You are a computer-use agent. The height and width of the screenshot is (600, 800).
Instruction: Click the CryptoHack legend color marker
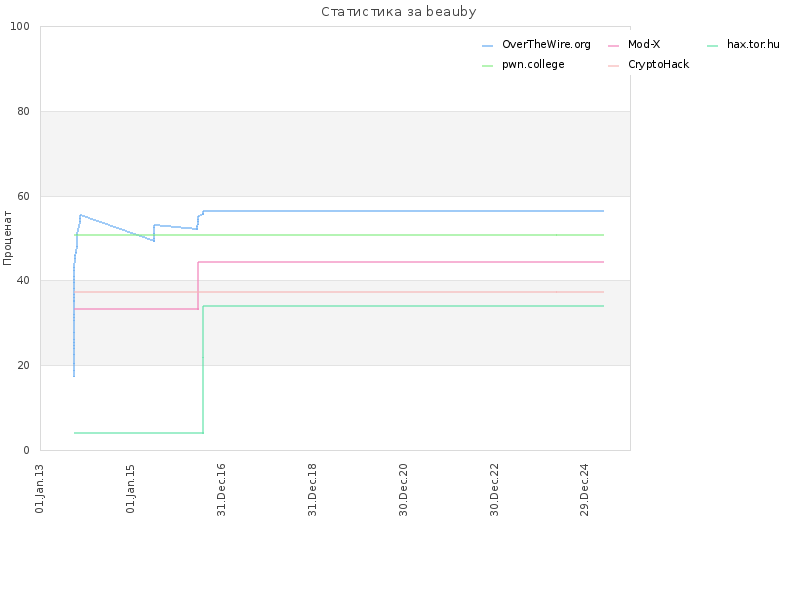[x=613, y=66]
